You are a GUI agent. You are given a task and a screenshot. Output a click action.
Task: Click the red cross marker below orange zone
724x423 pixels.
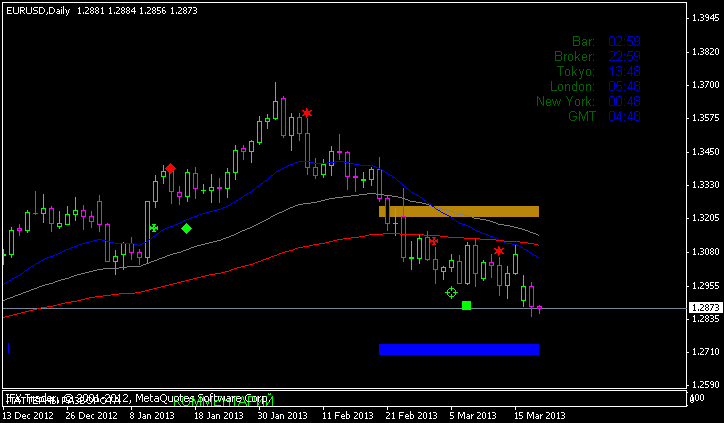pyautogui.click(x=433, y=240)
